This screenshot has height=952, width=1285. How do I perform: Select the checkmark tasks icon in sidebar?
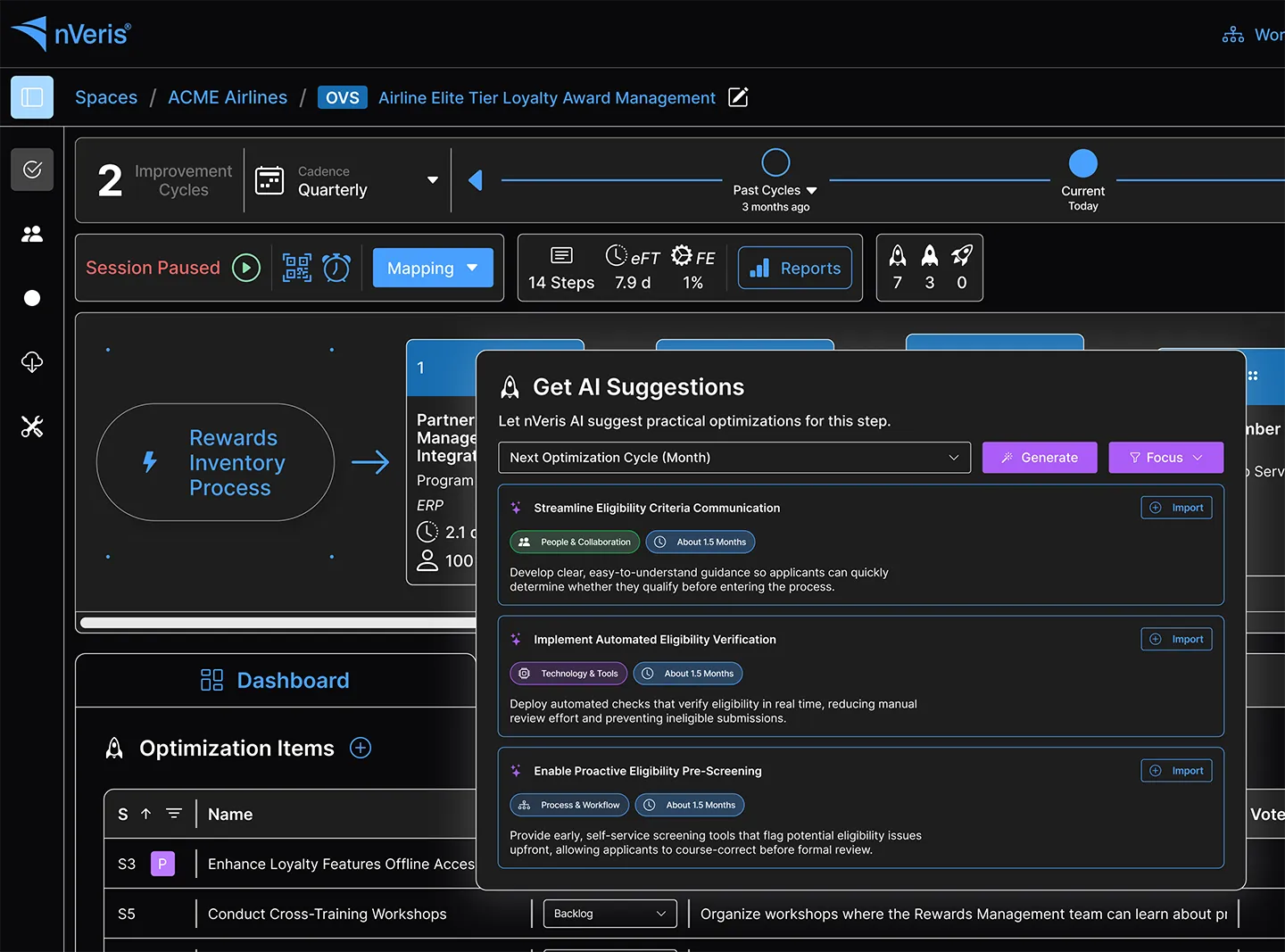click(x=31, y=169)
